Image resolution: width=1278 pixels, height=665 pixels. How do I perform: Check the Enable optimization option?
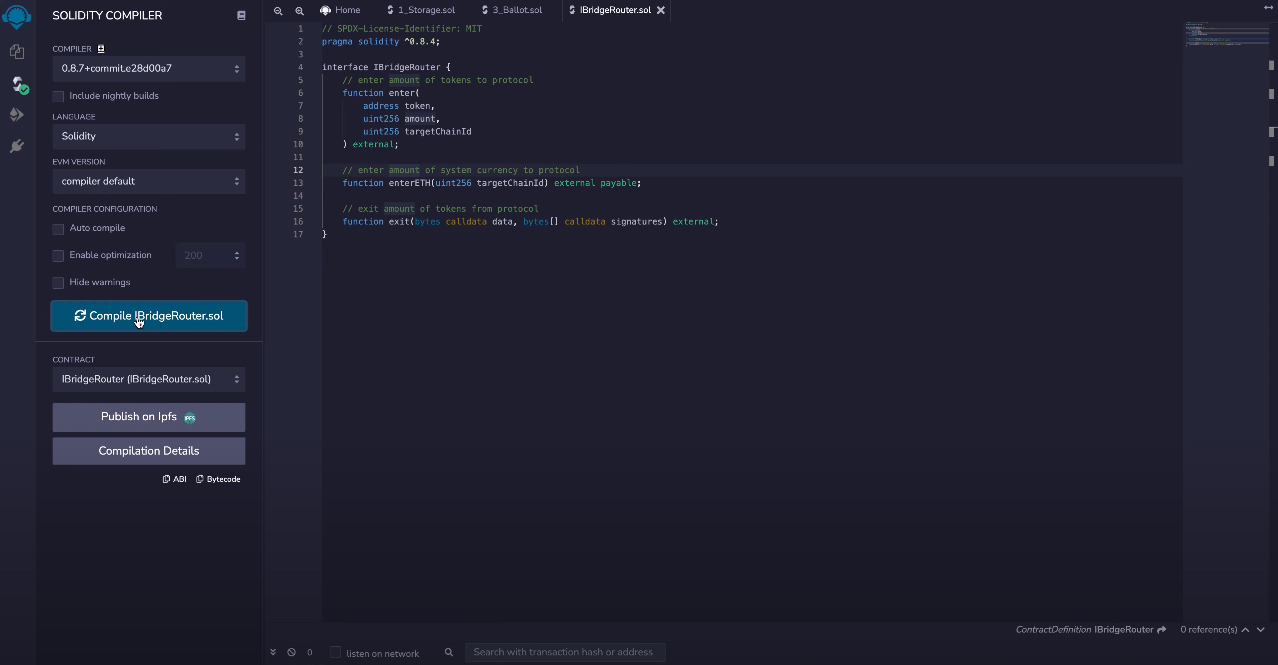coord(58,256)
